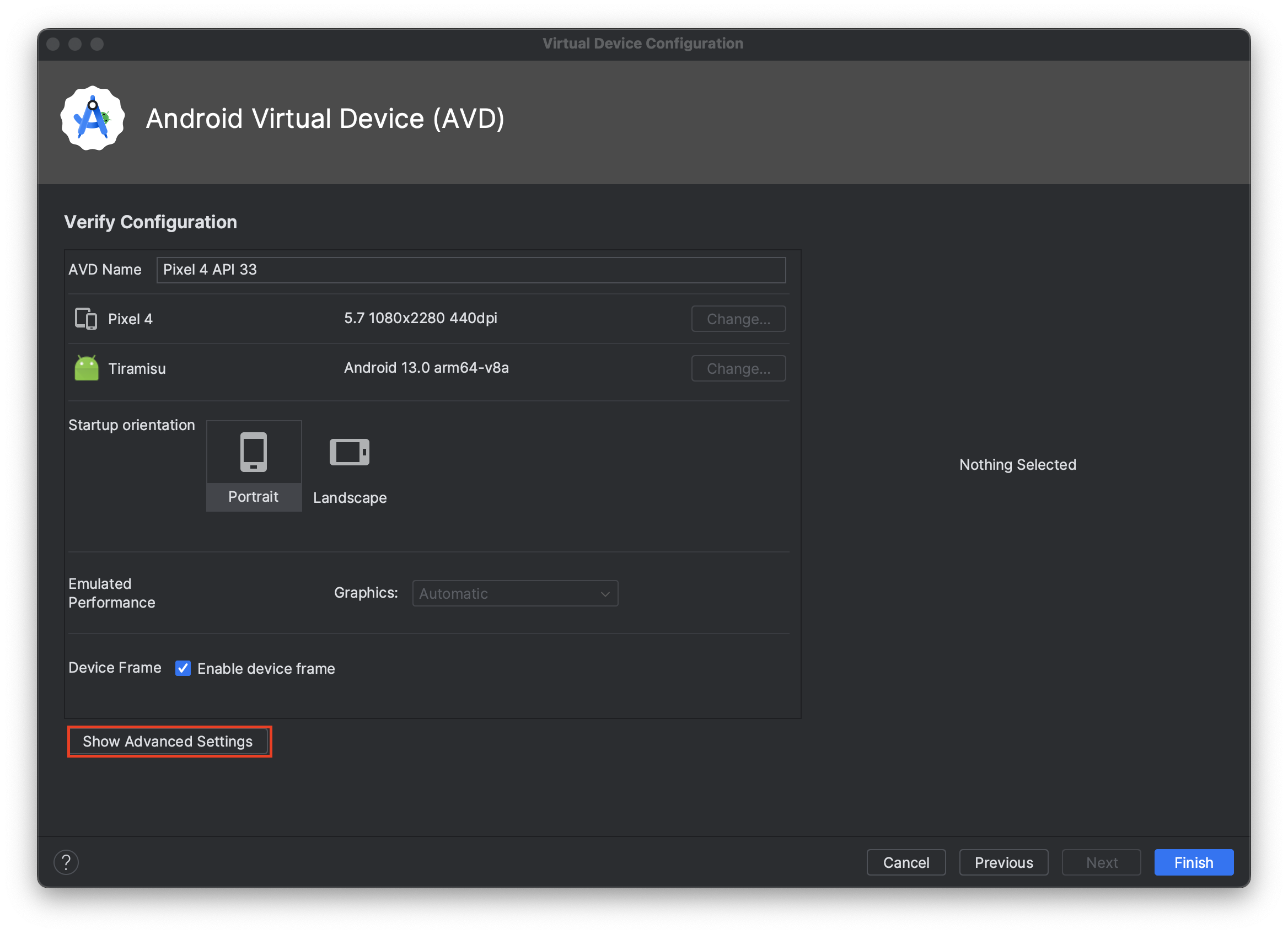Go back with the Previous button
Image resolution: width=1288 pixels, height=934 pixels.
coord(1003,862)
